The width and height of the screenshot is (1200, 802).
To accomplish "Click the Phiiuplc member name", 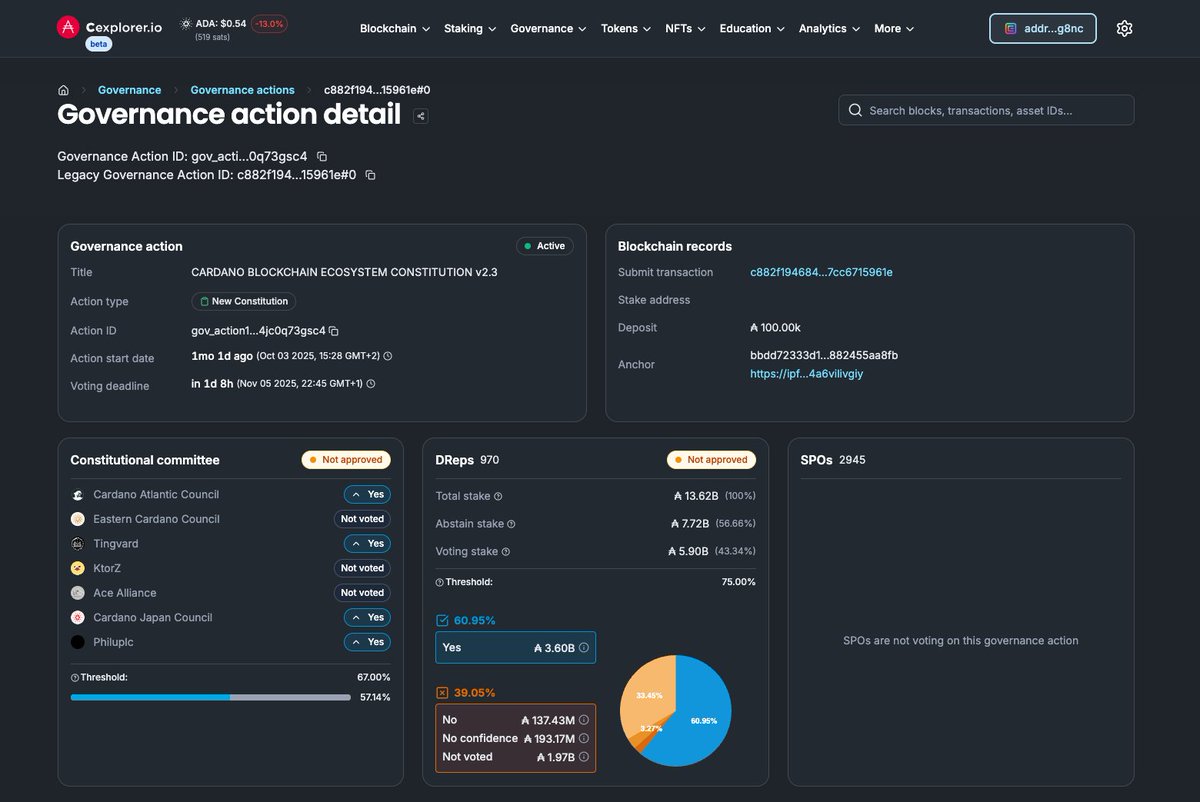I will tap(113, 642).
